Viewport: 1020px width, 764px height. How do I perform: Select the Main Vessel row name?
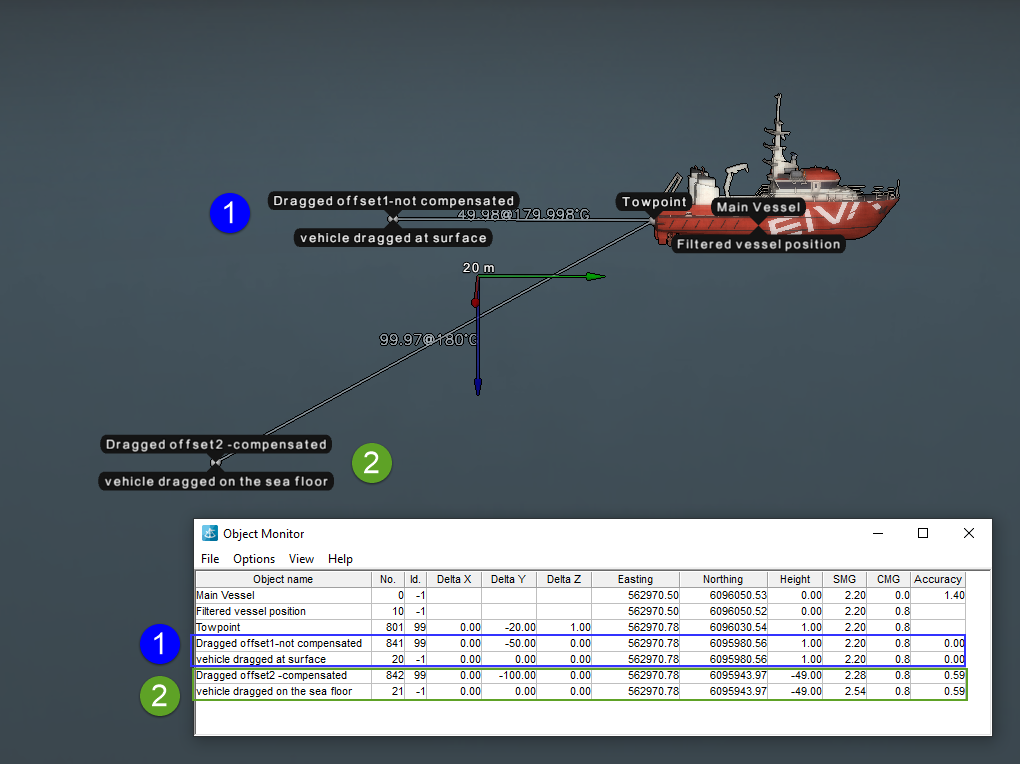pos(225,595)
